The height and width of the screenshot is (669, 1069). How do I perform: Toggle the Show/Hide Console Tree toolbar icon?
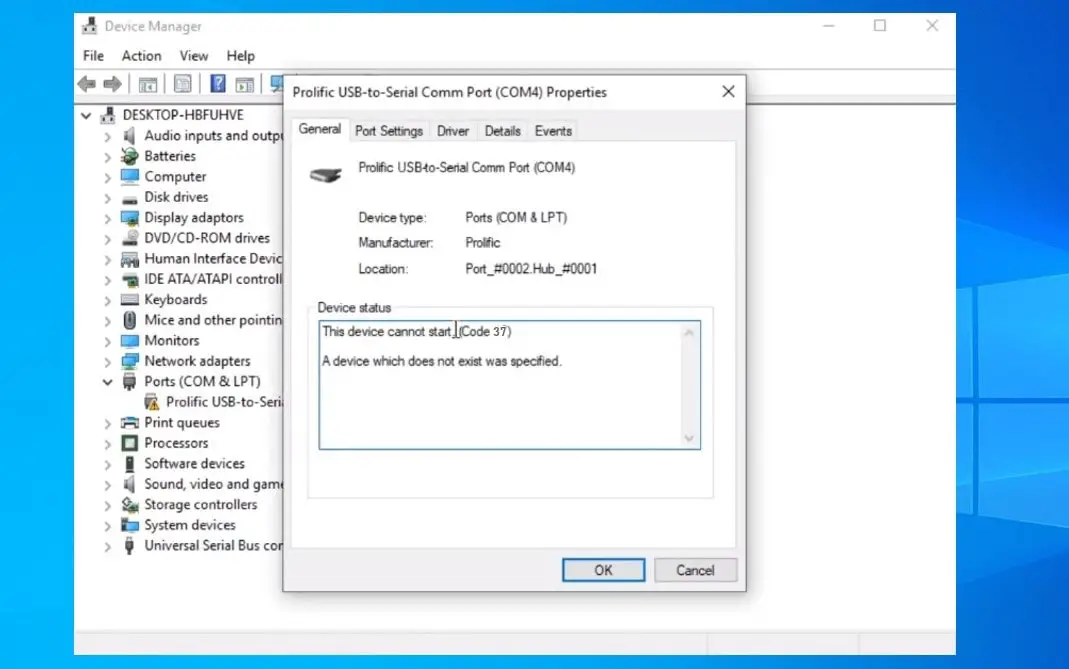[x=147, y=84]
